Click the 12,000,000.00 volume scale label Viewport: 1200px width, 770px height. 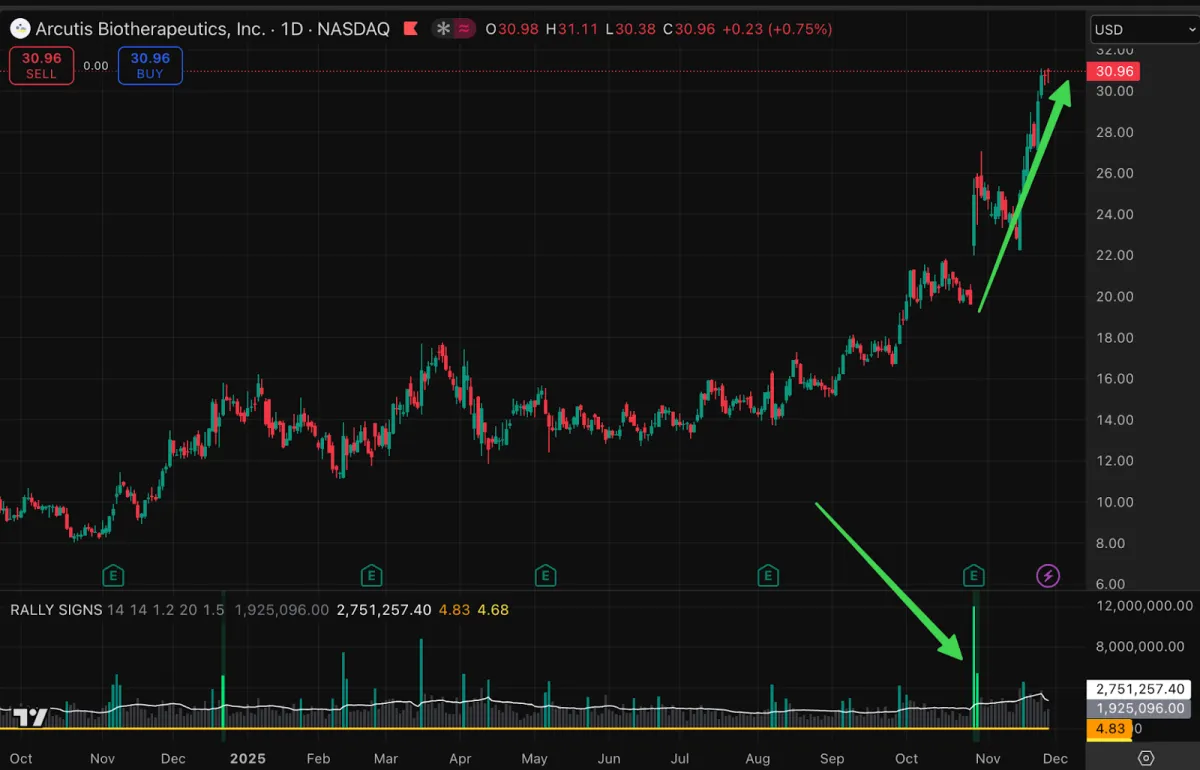click(1144, 605)
